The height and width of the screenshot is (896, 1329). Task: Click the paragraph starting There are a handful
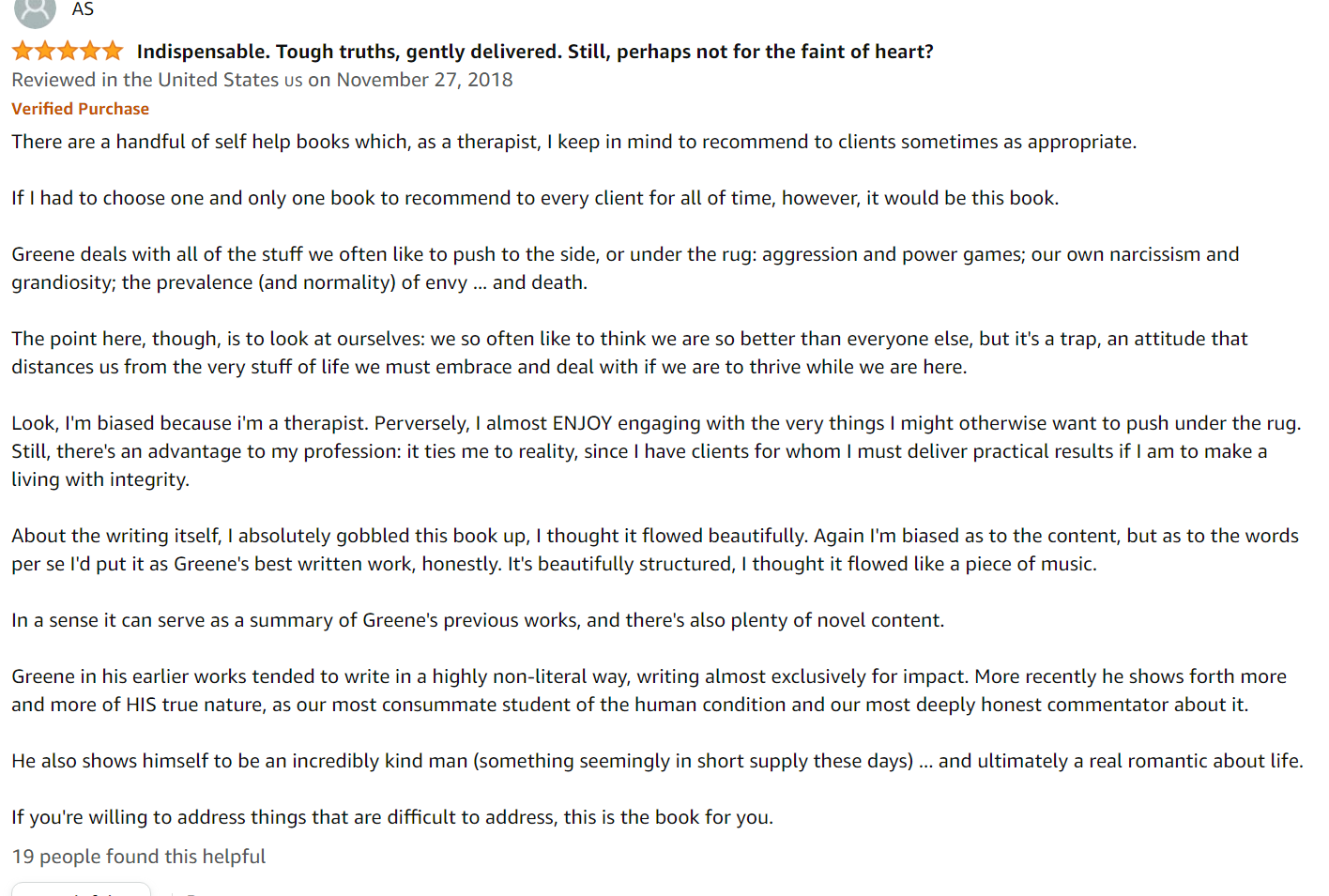[x=573, y=142]
